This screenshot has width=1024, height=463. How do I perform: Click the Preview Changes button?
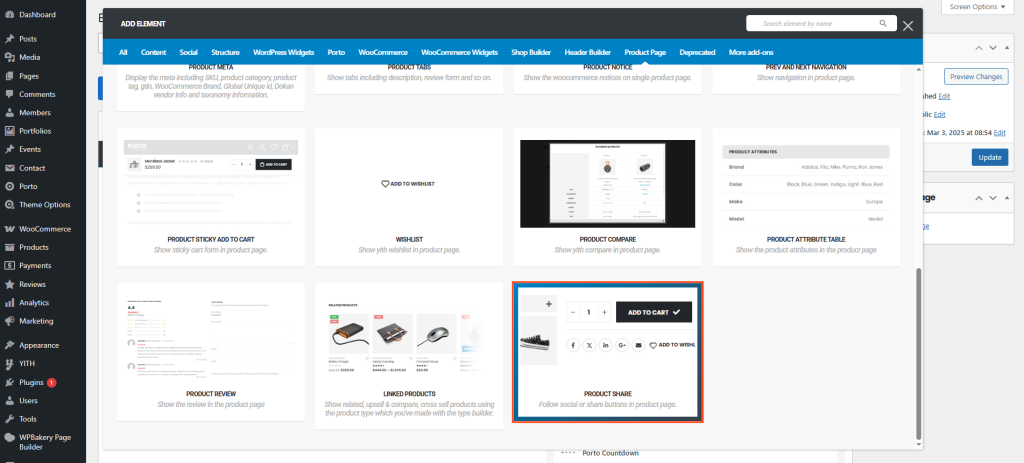click(x=976, y=77)
